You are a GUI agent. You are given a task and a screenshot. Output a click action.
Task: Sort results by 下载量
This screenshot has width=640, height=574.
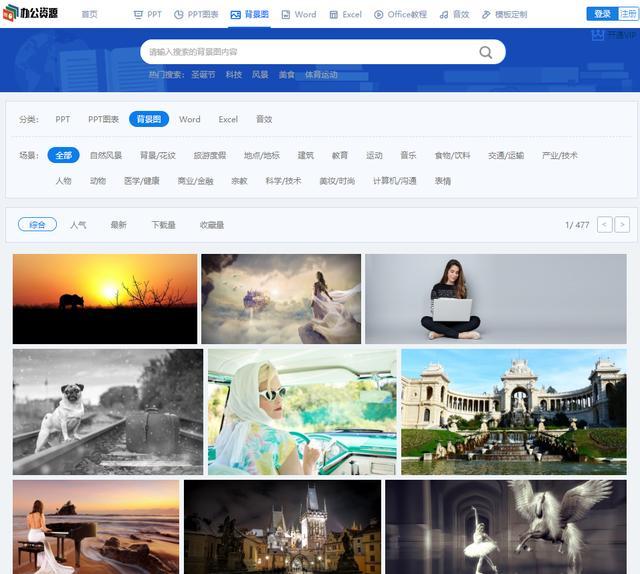click(x=163, y=225)
